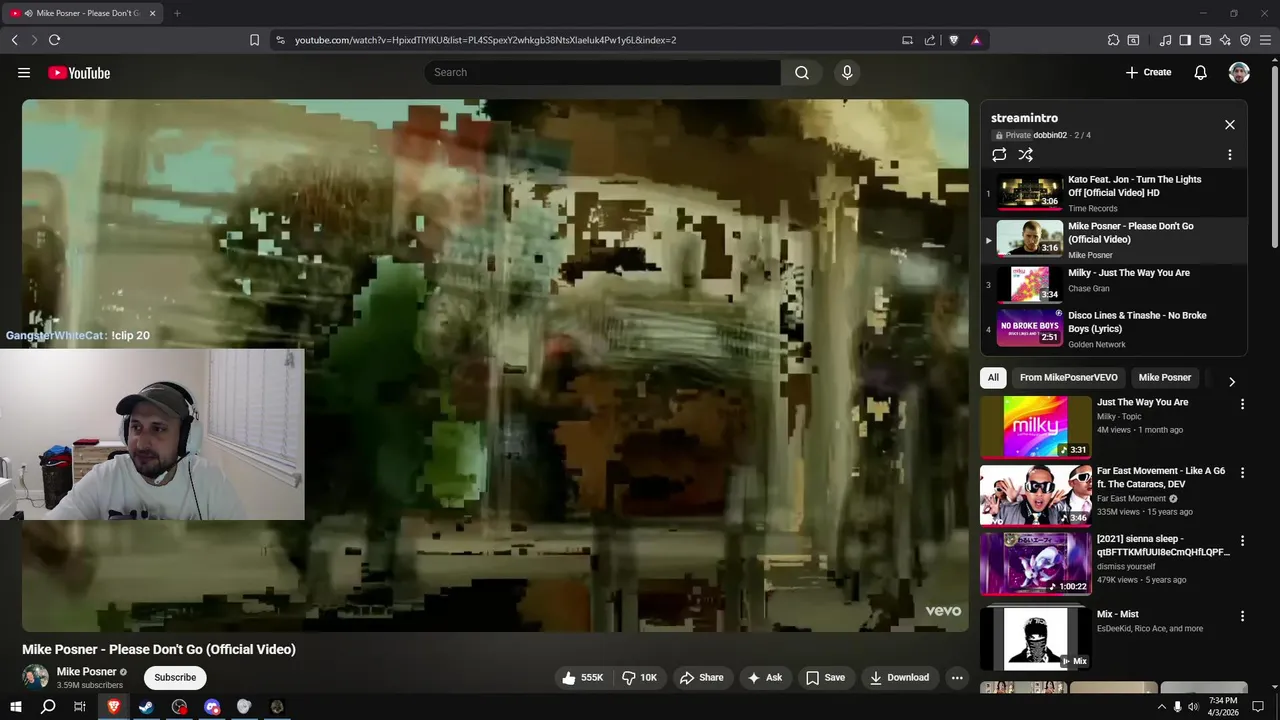Open Mike Posner channel name
The height and width of the screenshot is (720, 1280).
(86, 671)
